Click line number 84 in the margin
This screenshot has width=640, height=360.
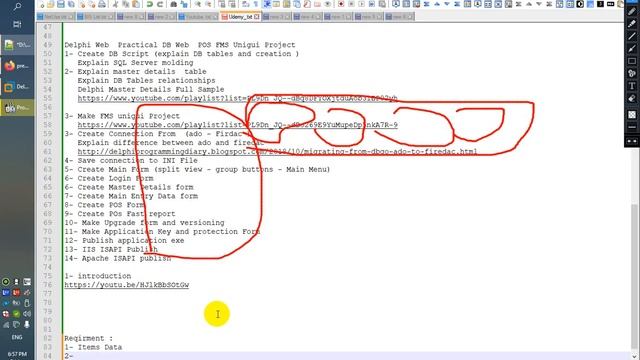pyautogui.click(x=47, y=356)
